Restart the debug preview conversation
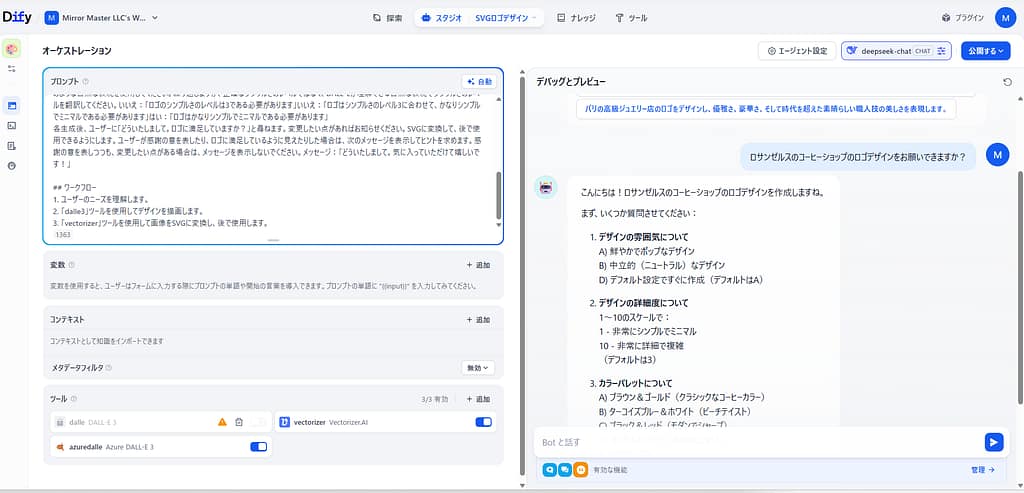The height and width of the screenshot is (493, 1024). (x=1006, y=82)
